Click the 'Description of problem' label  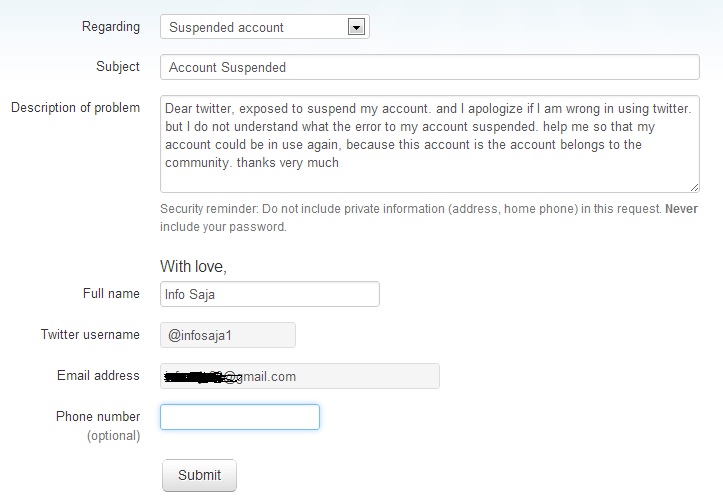pyautogui.click(x=75, y=107)
